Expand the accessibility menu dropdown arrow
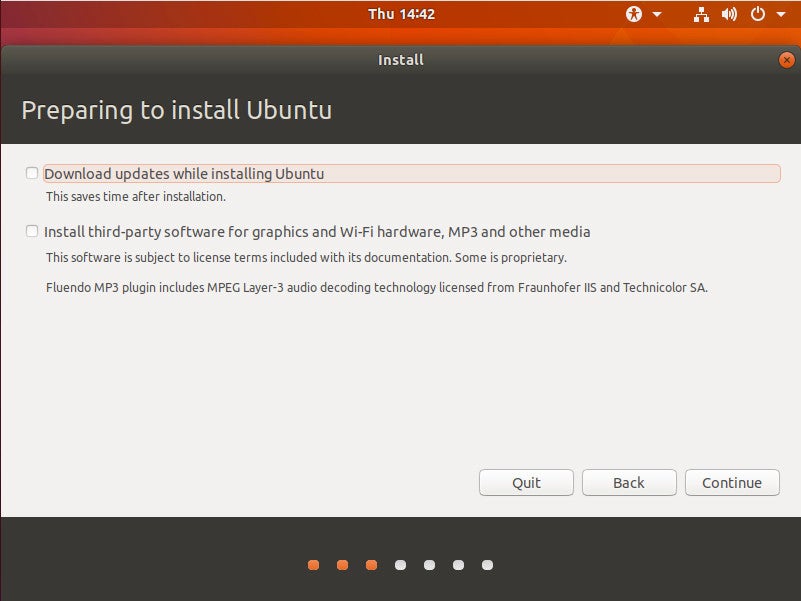Screen dimensions: 801x601 tap(657, 14)
